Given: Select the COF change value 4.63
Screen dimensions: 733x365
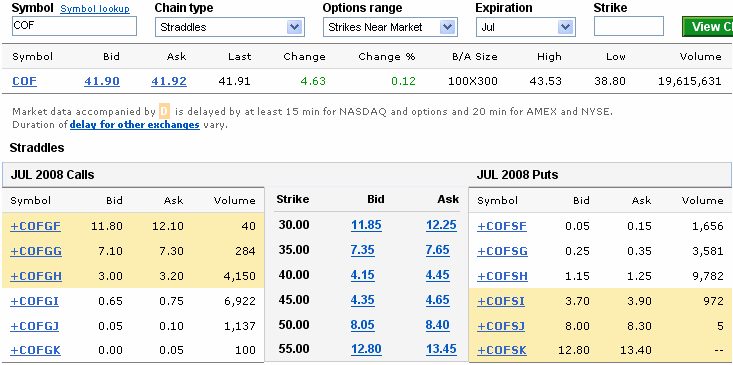Looking at the screenshot, I should coord(313,81).
